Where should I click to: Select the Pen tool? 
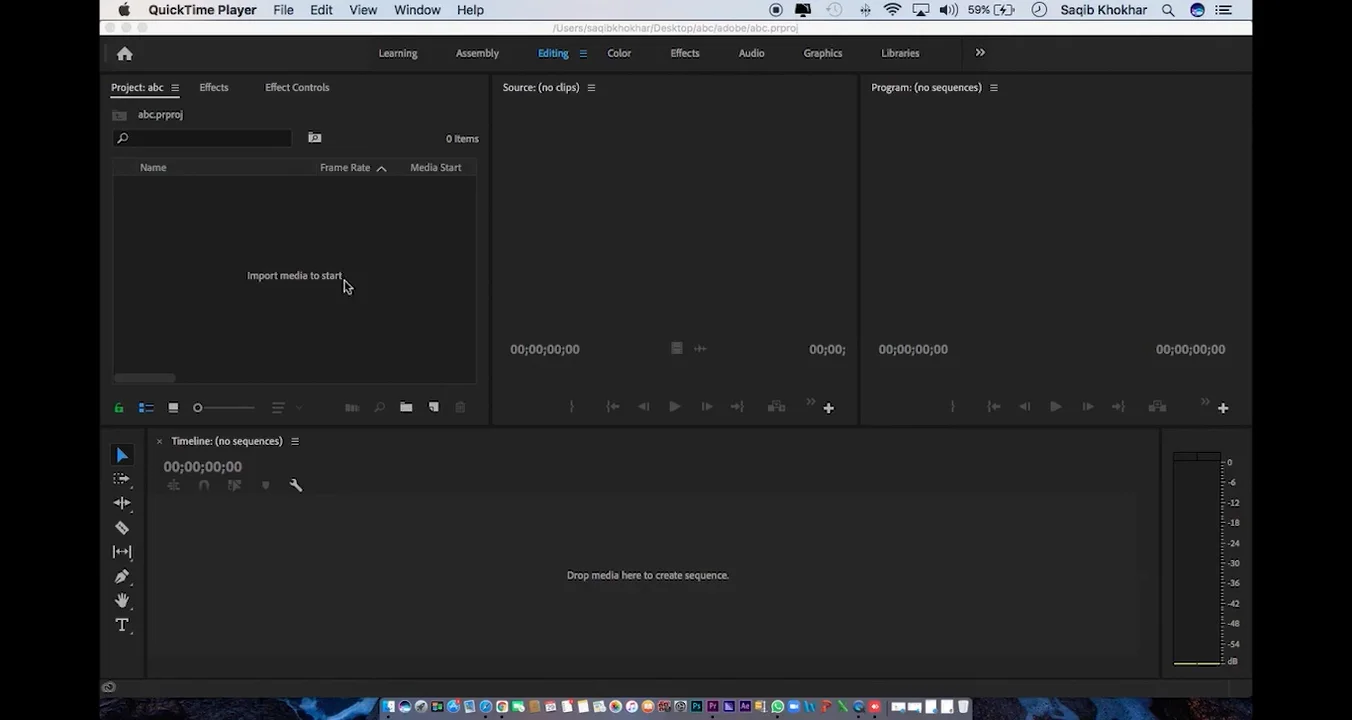point(122,576)
